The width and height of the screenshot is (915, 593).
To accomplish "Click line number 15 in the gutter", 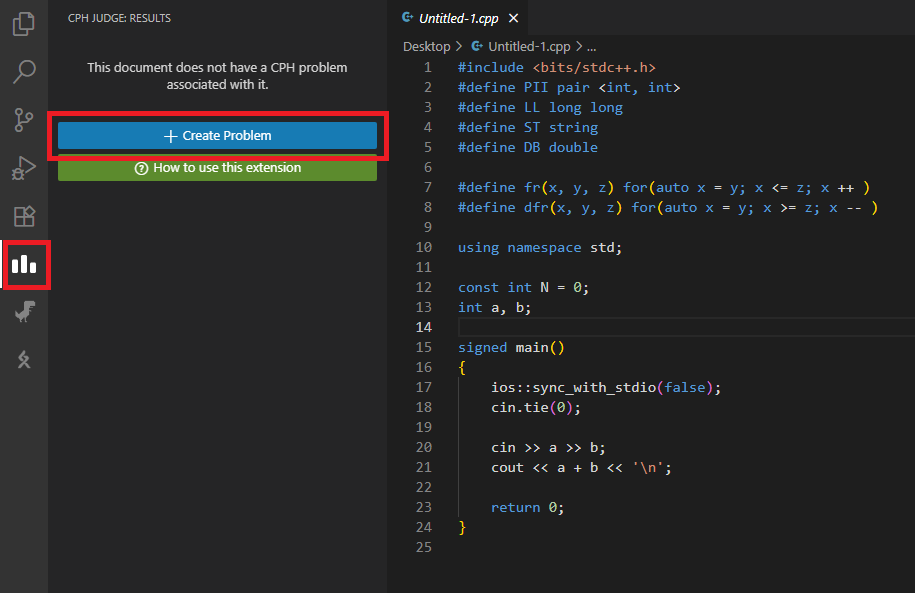I will click(x=423, y=347).
